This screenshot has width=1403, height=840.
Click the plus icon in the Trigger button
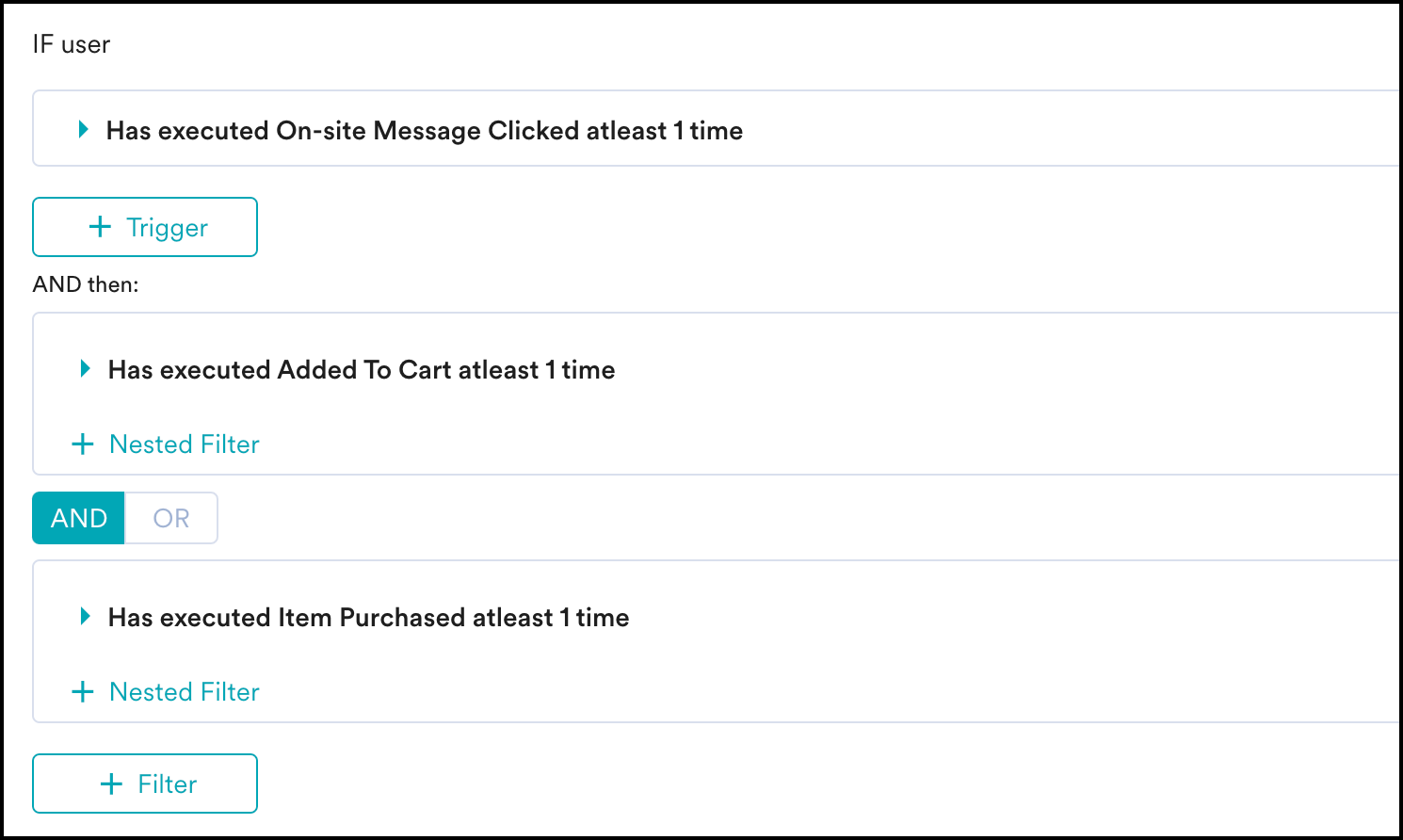[100, 227]
